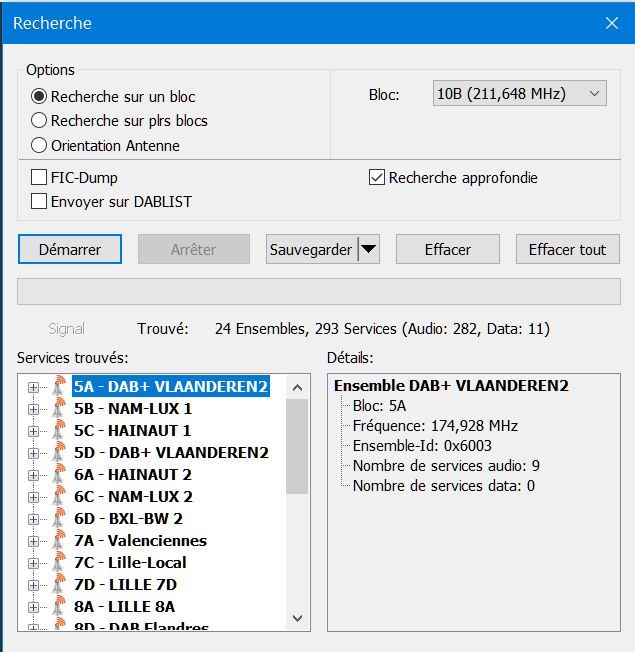
Task: Click 'Ensemble-Id: 0x6003' detail line
Action: coord(422,446)
